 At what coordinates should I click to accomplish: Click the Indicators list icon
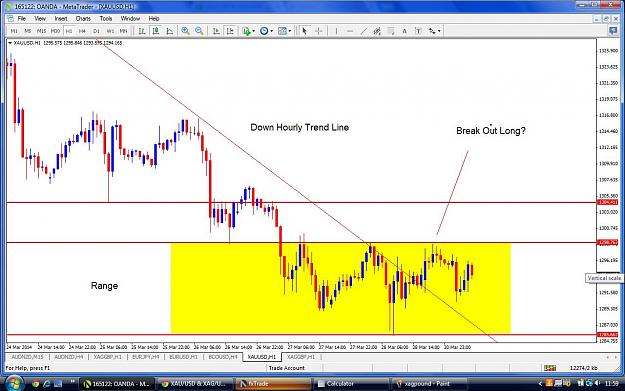pos(247,31)
